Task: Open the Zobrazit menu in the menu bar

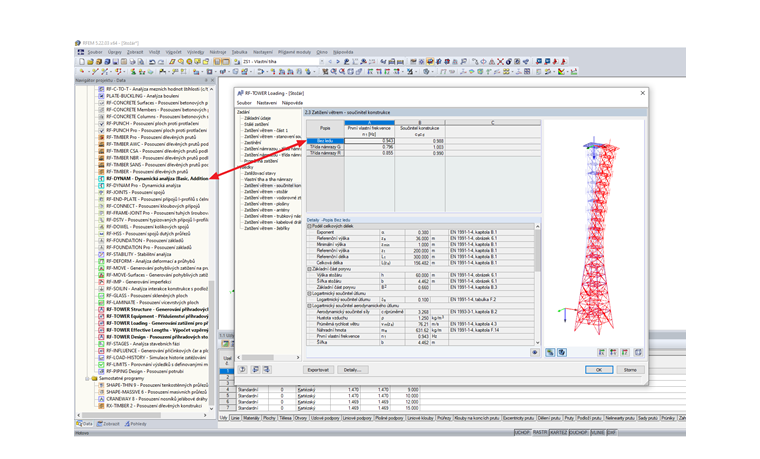Action: pos(135,52)
